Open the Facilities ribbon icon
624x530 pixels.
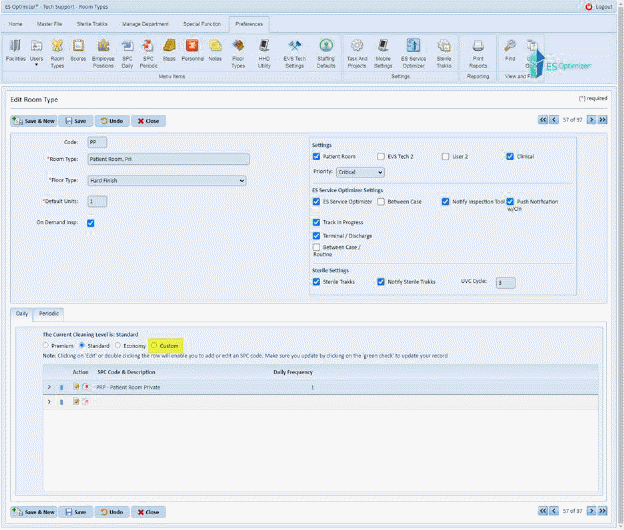pos(16,51)
